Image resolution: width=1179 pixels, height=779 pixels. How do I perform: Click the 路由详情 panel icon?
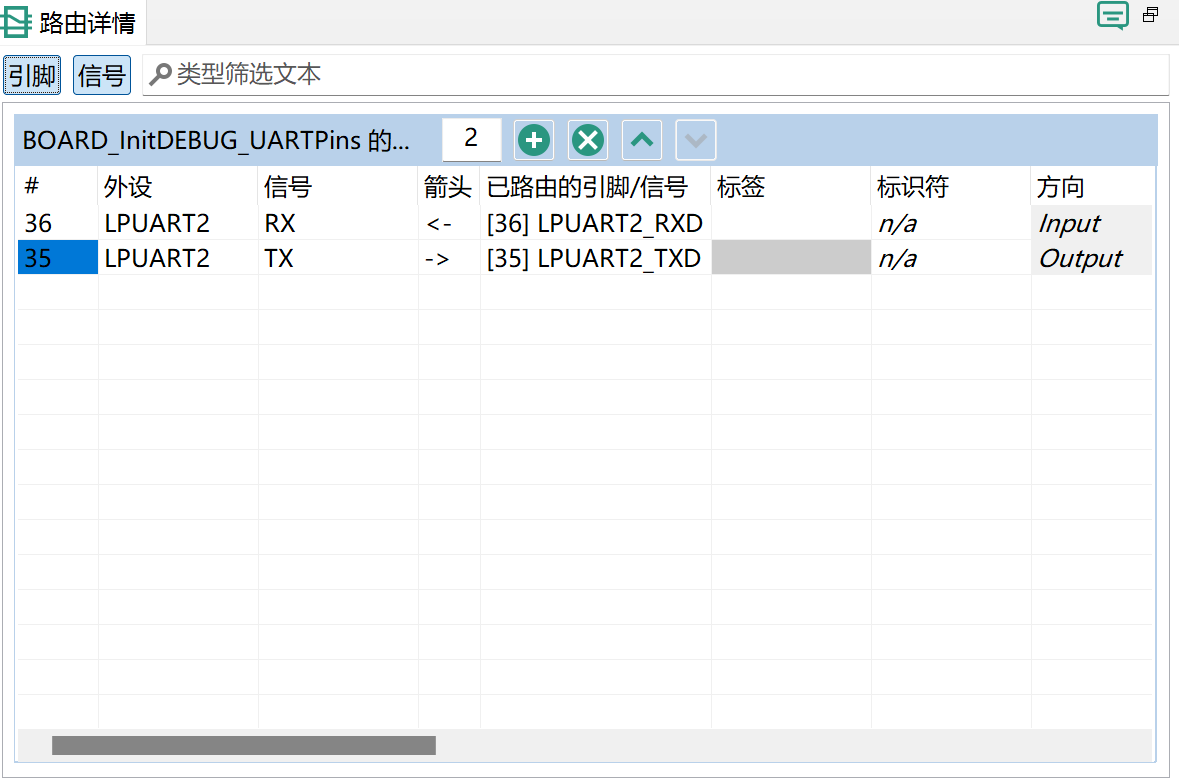coord(17,21)
